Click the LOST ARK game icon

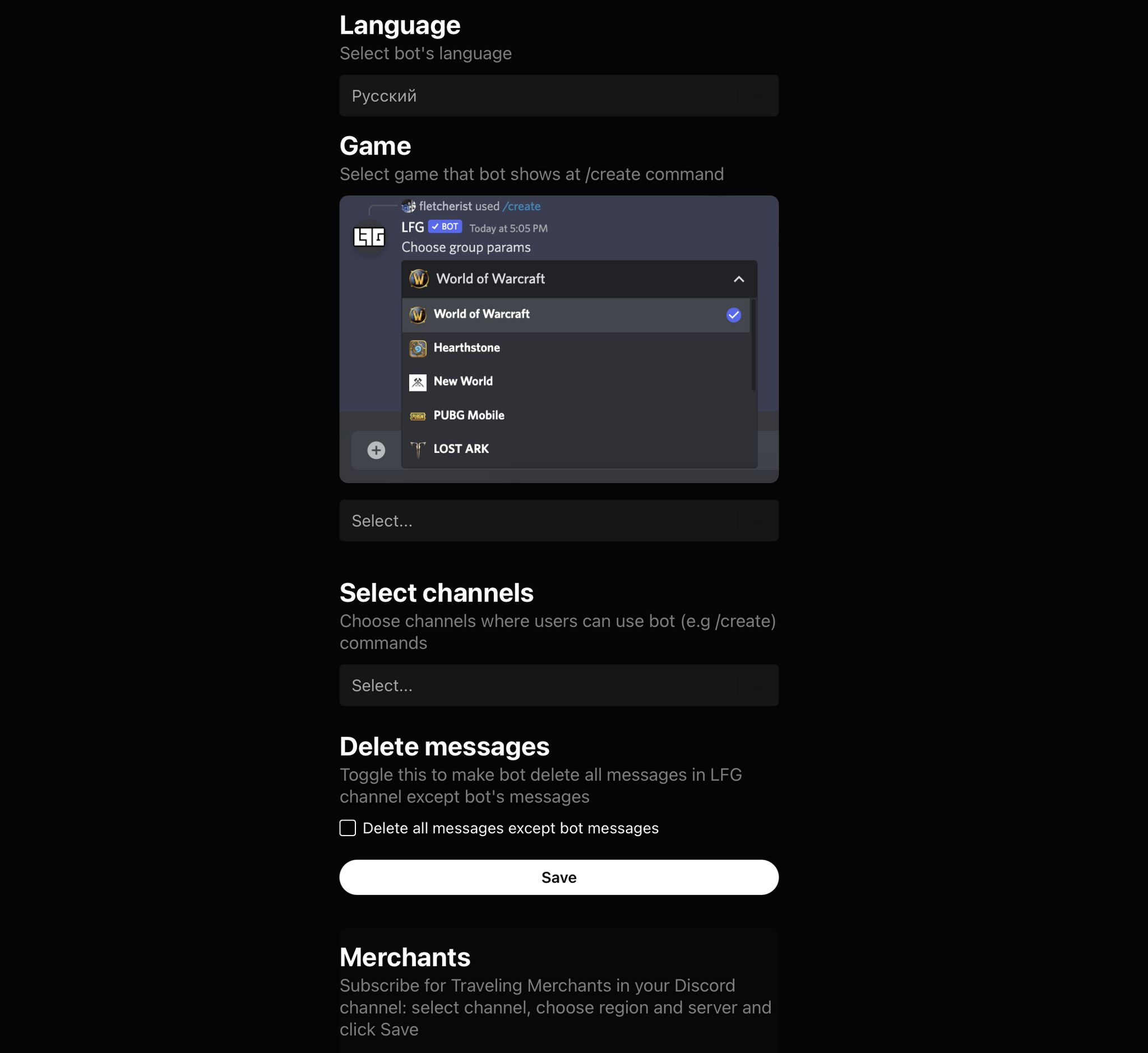pyautogui.click(x=418, y=448)
